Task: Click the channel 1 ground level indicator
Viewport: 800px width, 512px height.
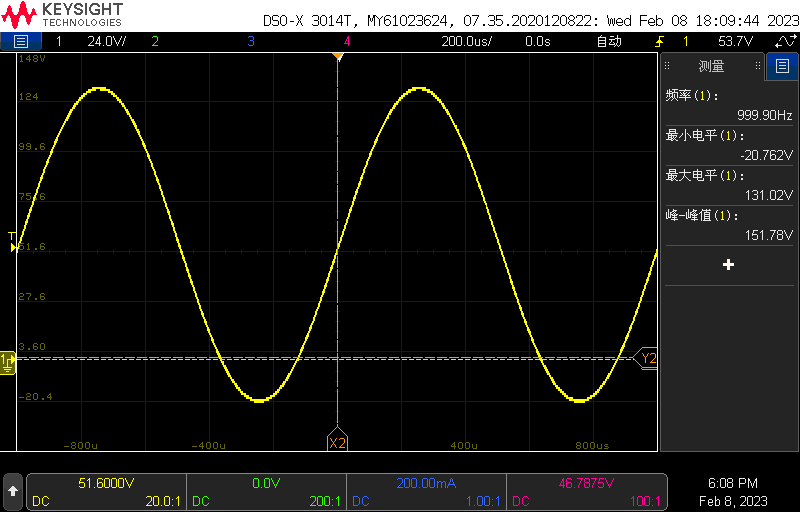Action: coord(7,360)
